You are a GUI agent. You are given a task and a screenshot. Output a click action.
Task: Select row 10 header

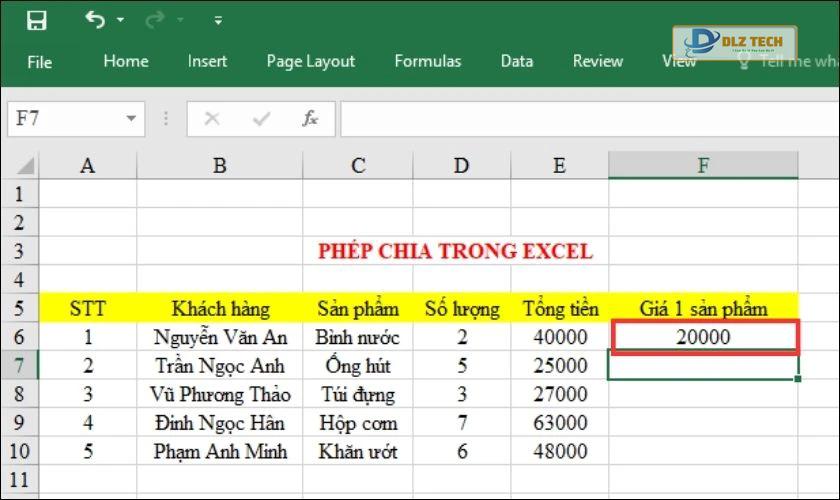tap(19, 451)
